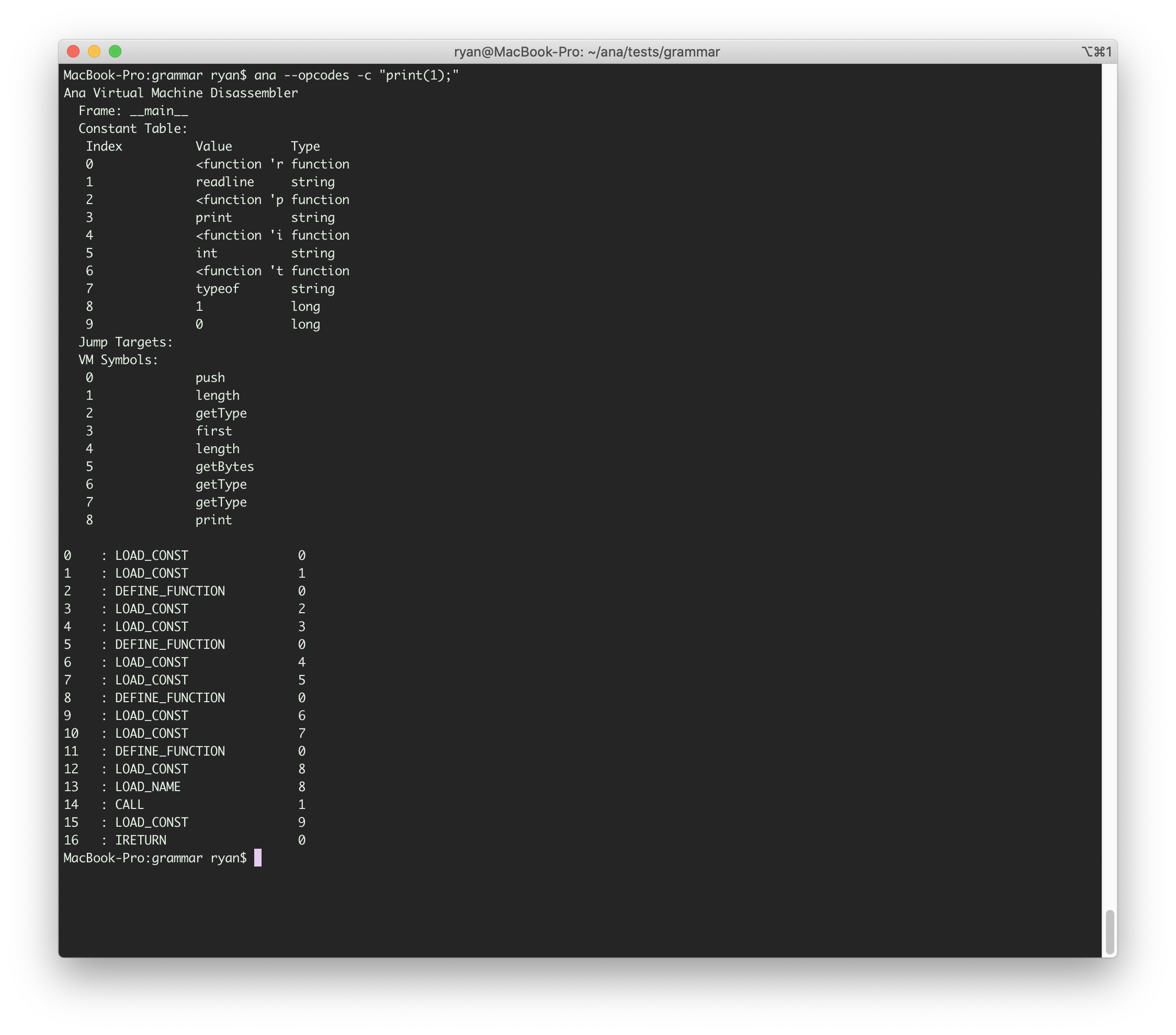Click the "<function 'r" constant value
Image resolution: width=1176 pixels, height=1035 pixels.
(240, 164)
